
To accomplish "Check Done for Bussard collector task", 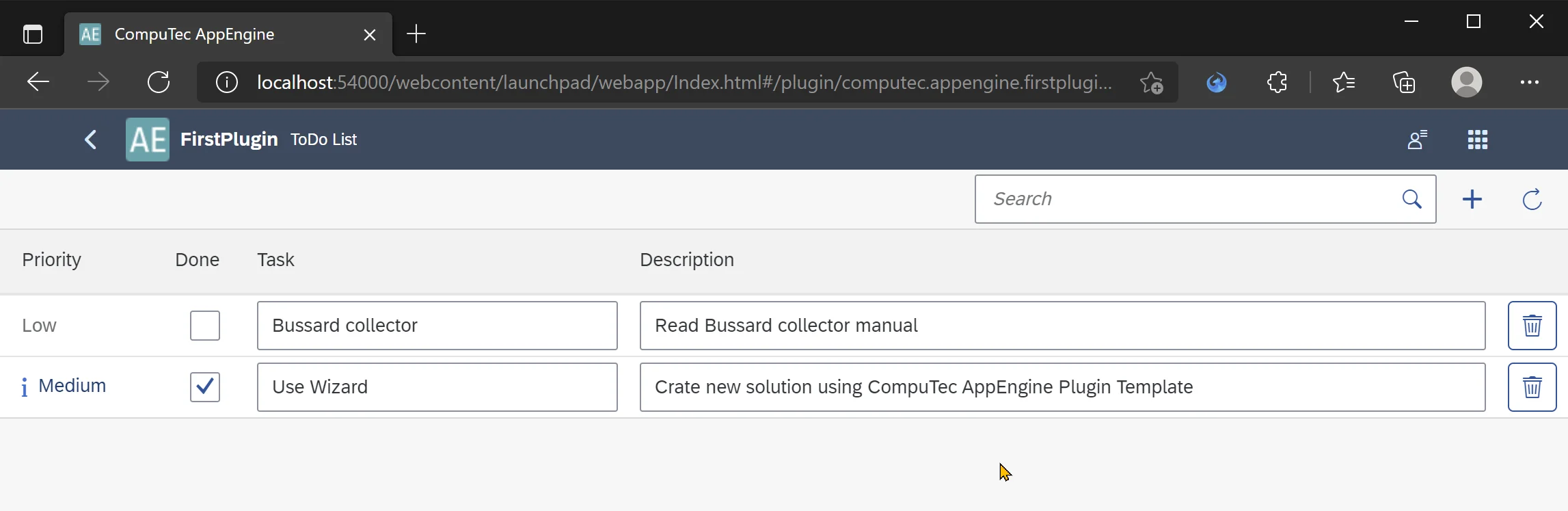I will pyautogui.click(x=204, y=326).
